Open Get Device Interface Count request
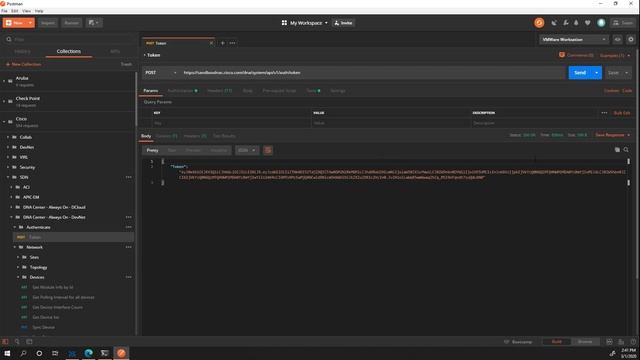Viewport: 640px width, 360px height. [x=58, y=307]
